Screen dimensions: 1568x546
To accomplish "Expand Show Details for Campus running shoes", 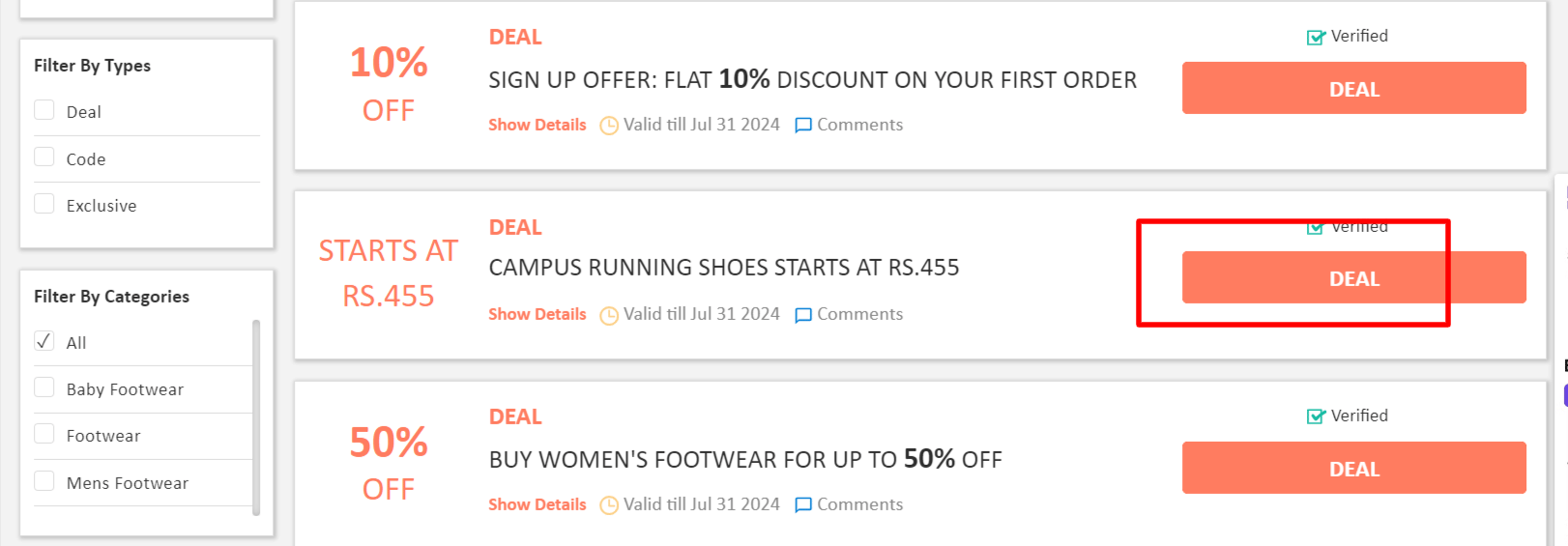I will point(537,314).
